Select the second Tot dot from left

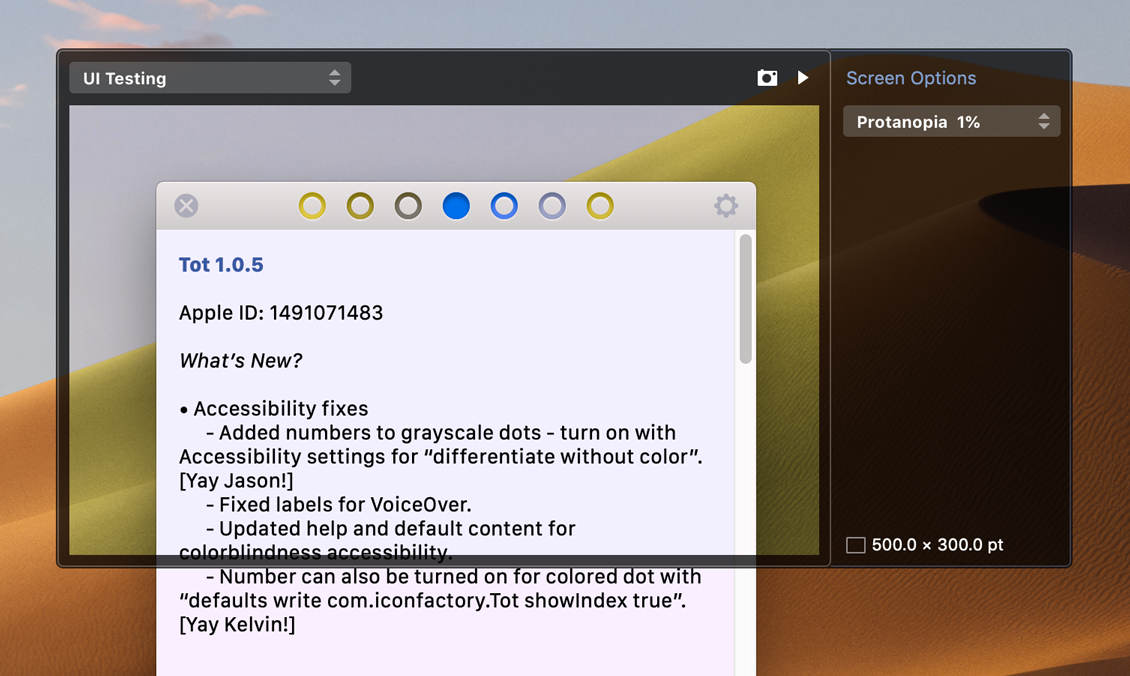(x=360, y=206)
